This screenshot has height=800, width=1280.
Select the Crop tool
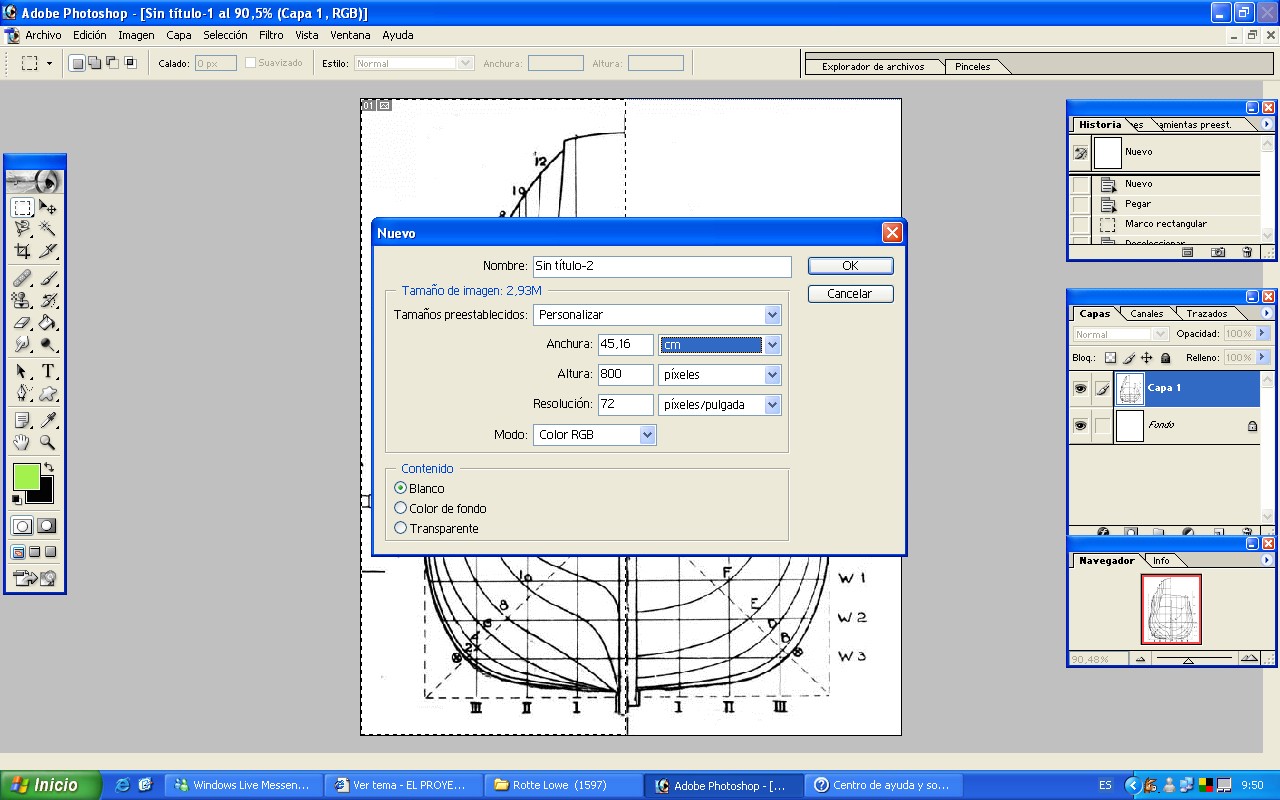22,251
